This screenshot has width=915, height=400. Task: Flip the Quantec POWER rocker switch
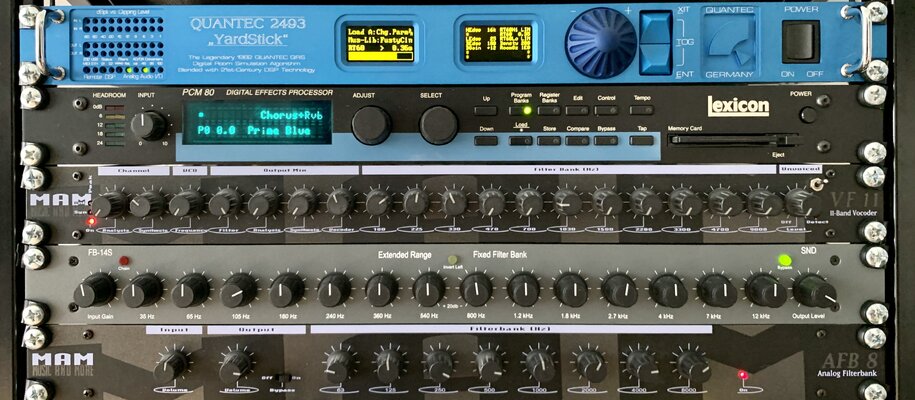(x=800, y=42)
